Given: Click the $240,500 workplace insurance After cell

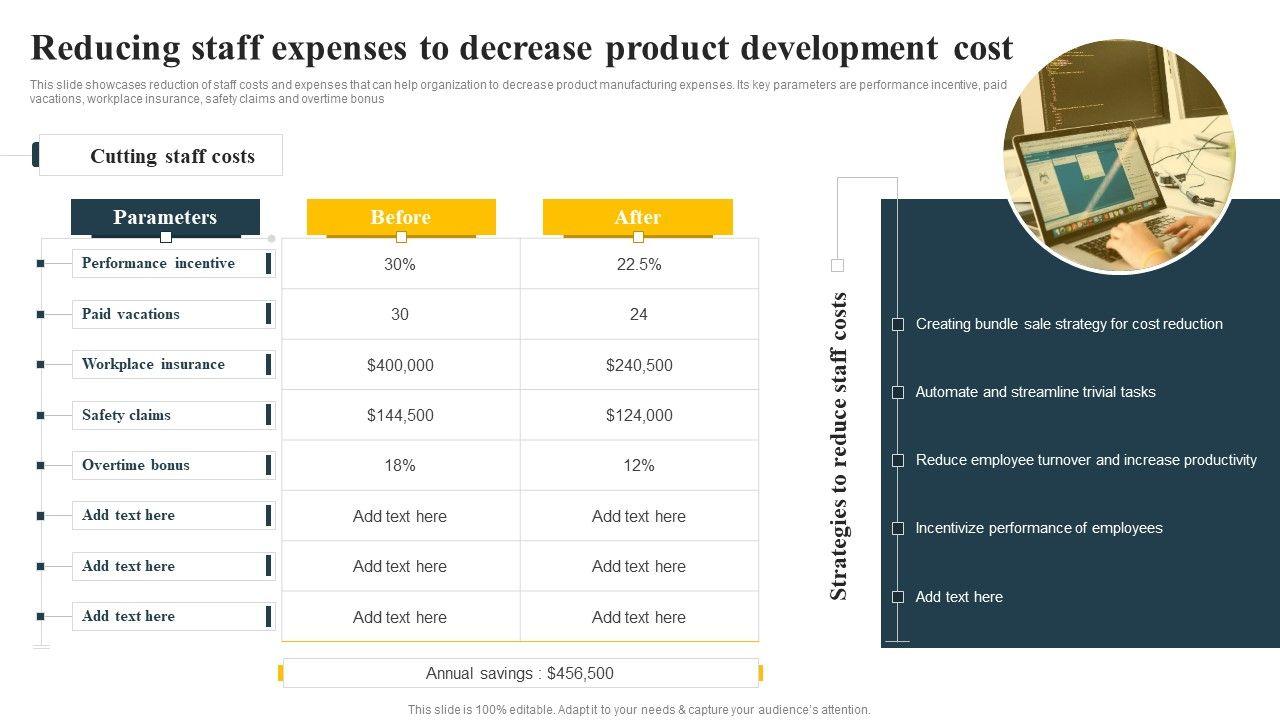Looking at the screenshot, I should 639,365.
